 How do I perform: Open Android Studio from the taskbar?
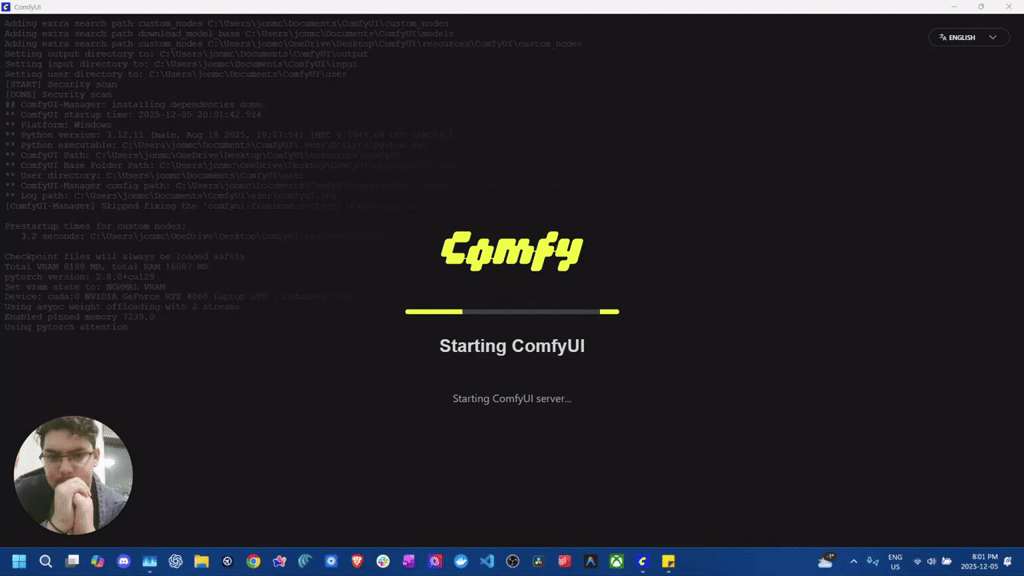coord(589,561)
